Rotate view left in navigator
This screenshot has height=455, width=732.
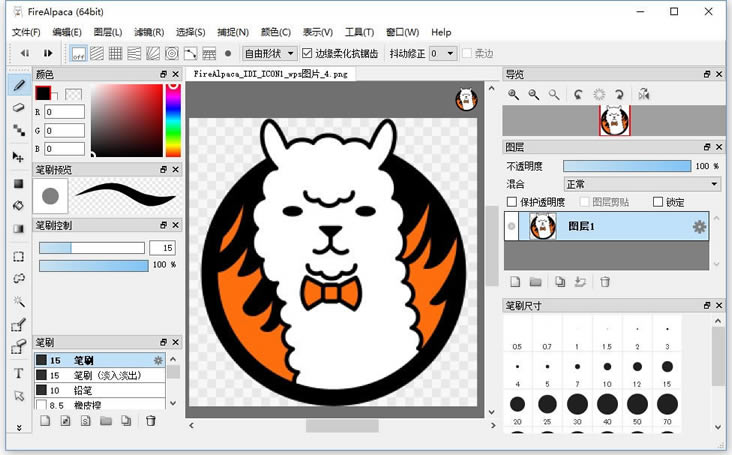coord(578,95)
